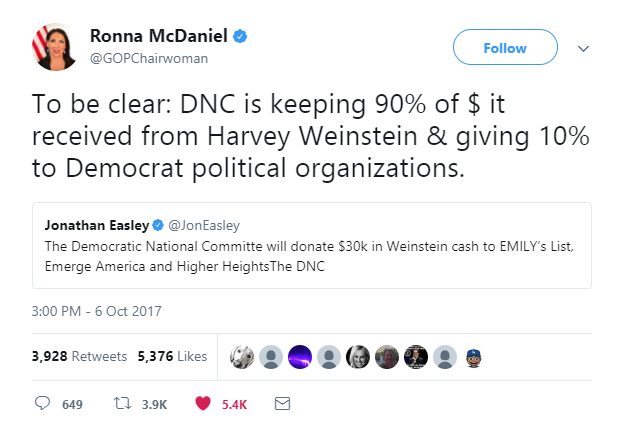Open the emoji face liker avatar
The image size is (630, 423).
pos(475,356)
